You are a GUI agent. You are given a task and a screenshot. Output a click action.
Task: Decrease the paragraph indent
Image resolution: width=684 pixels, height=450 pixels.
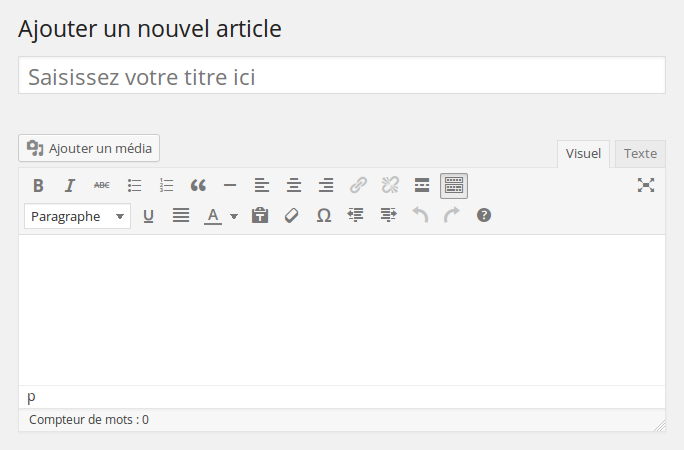(x=356, y=216)
